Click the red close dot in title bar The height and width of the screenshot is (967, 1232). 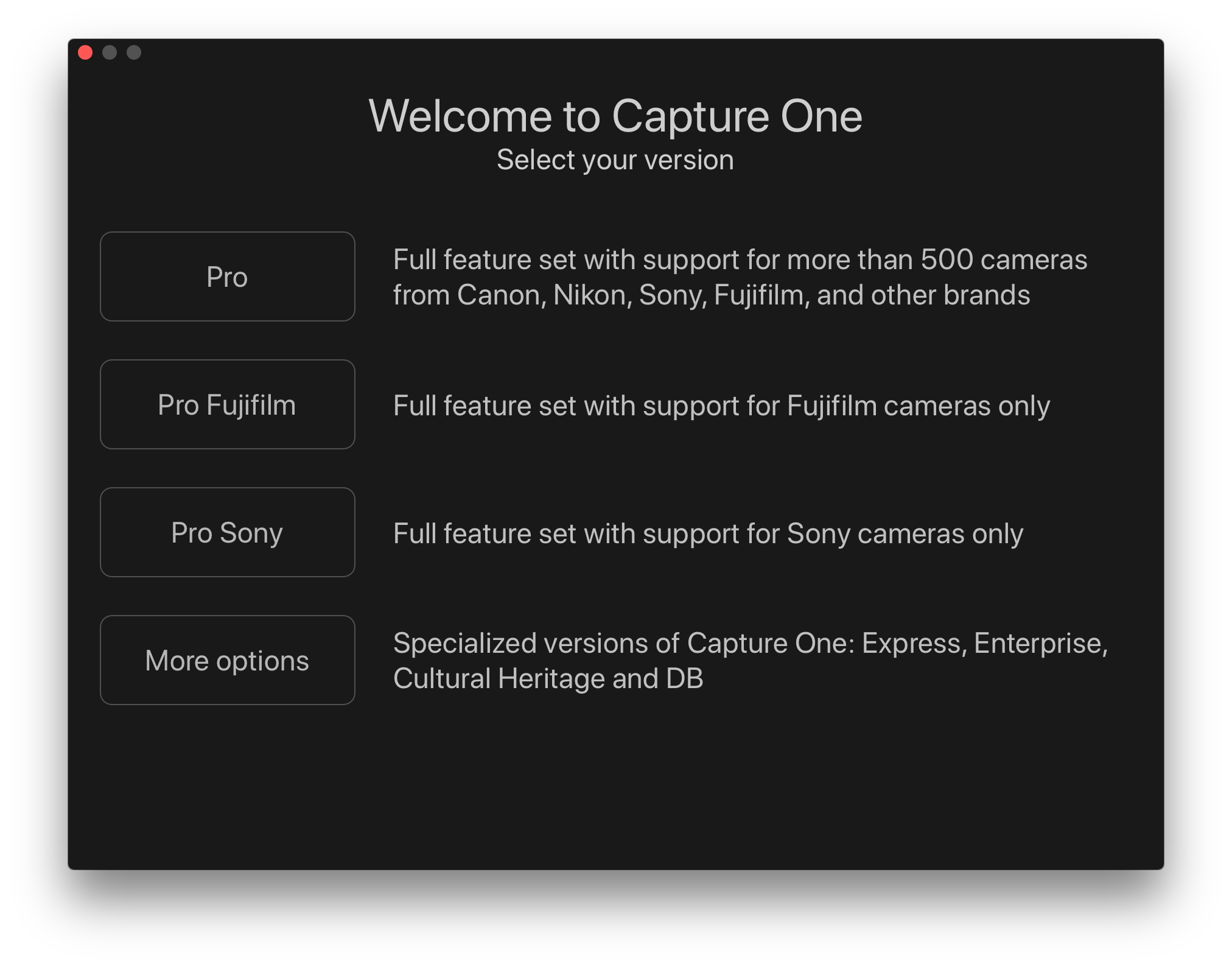pyautogui.click(x=85, y=53)
